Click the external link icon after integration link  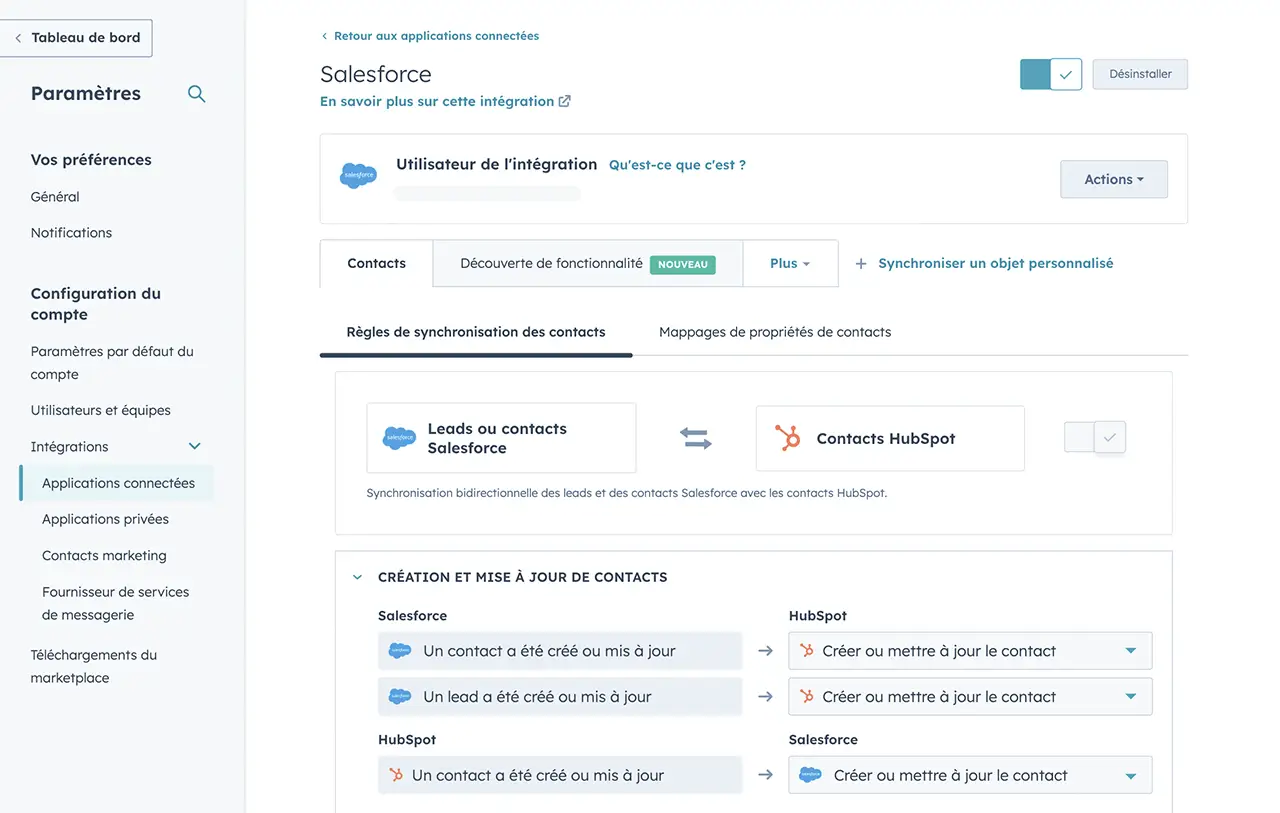pos(565,101)
